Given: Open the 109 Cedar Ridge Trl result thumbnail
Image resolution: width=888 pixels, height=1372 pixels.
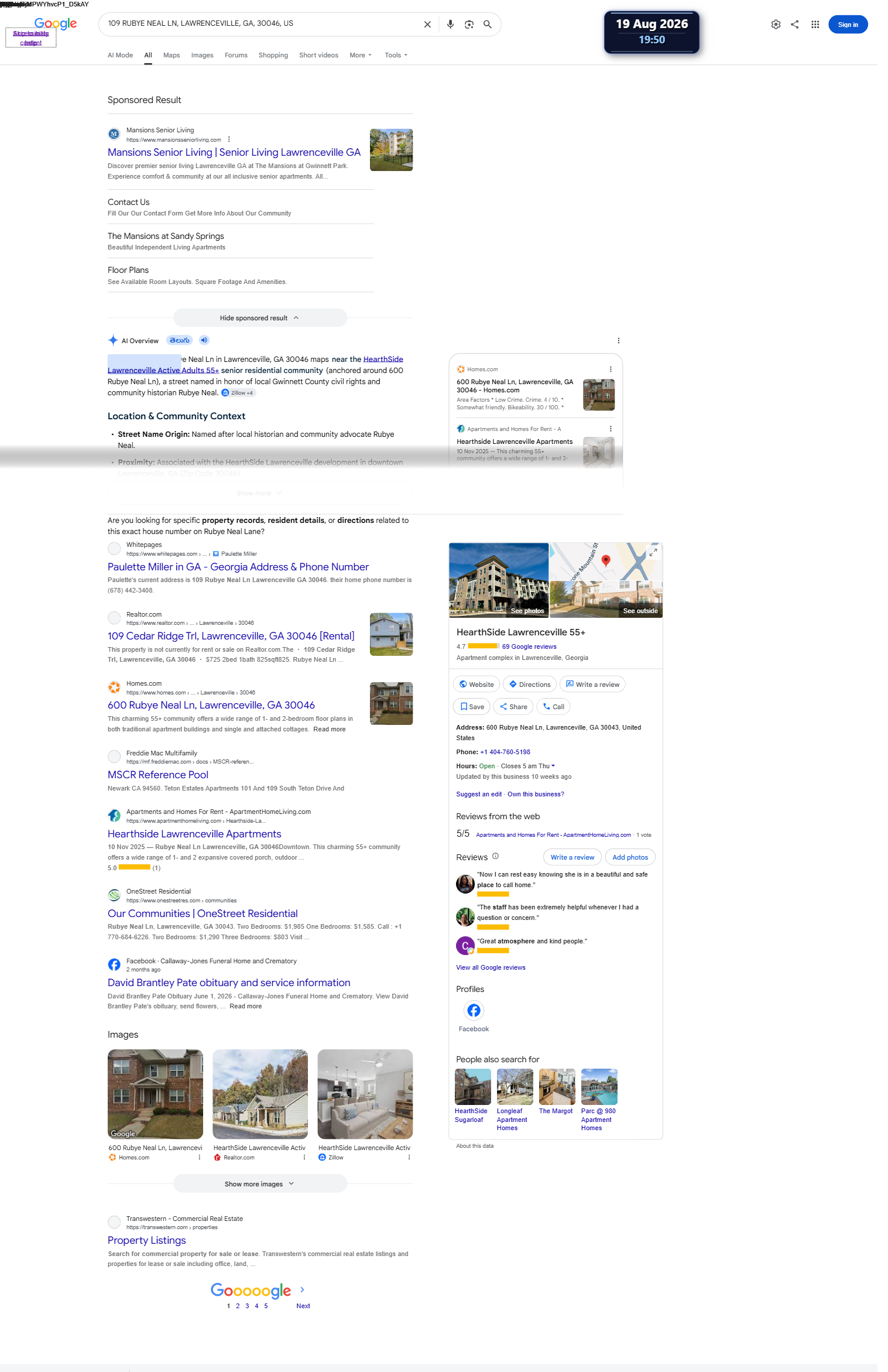Looking at the screenshot, I should point(391,634).
